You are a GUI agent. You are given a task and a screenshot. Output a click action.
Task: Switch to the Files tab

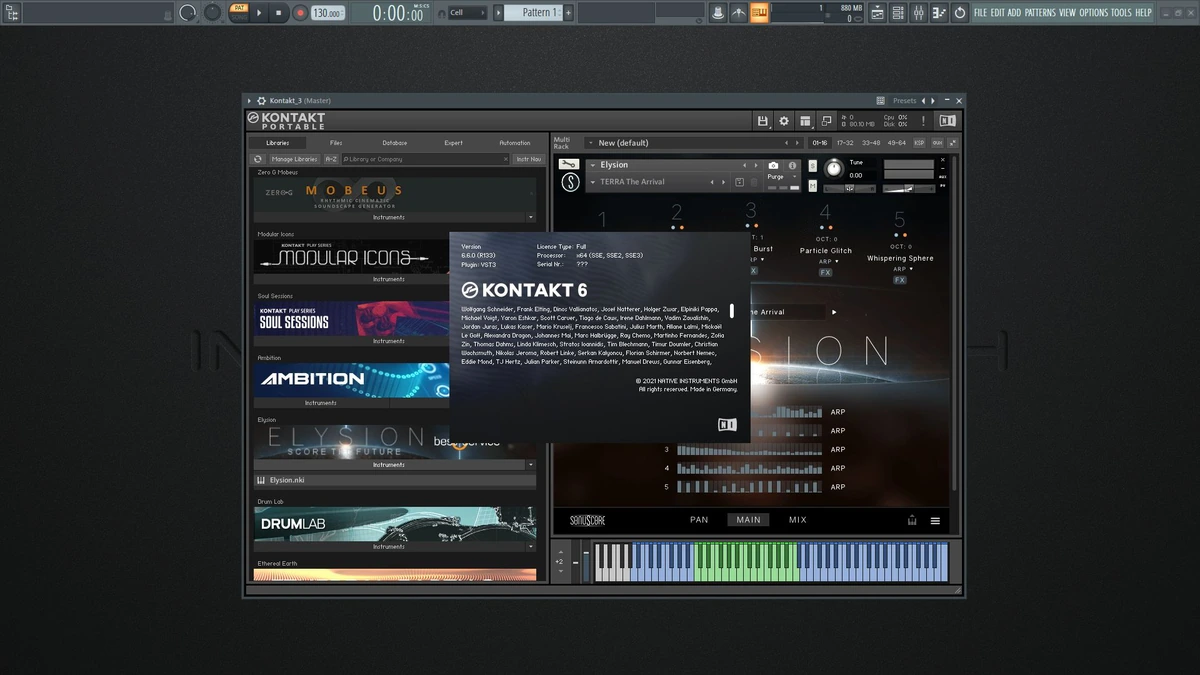336,143
